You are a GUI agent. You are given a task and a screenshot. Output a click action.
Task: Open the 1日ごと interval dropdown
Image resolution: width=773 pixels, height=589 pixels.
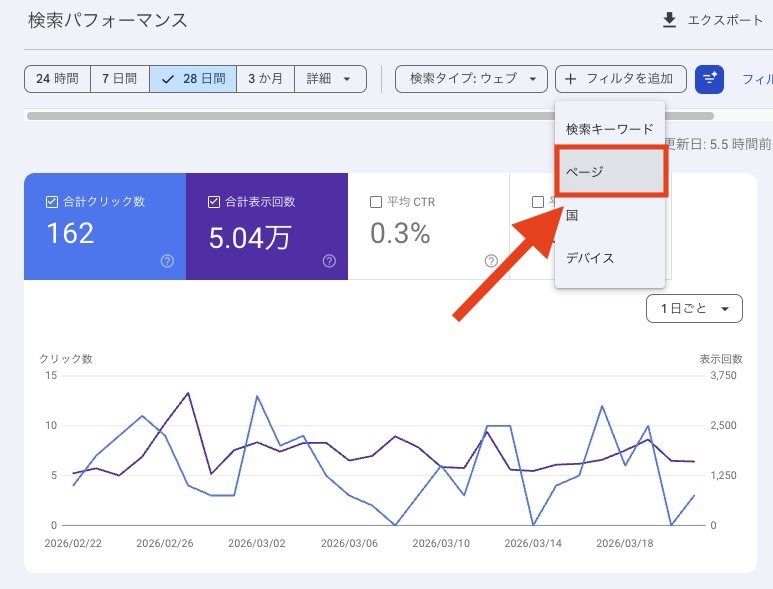[x=694, y=309]
